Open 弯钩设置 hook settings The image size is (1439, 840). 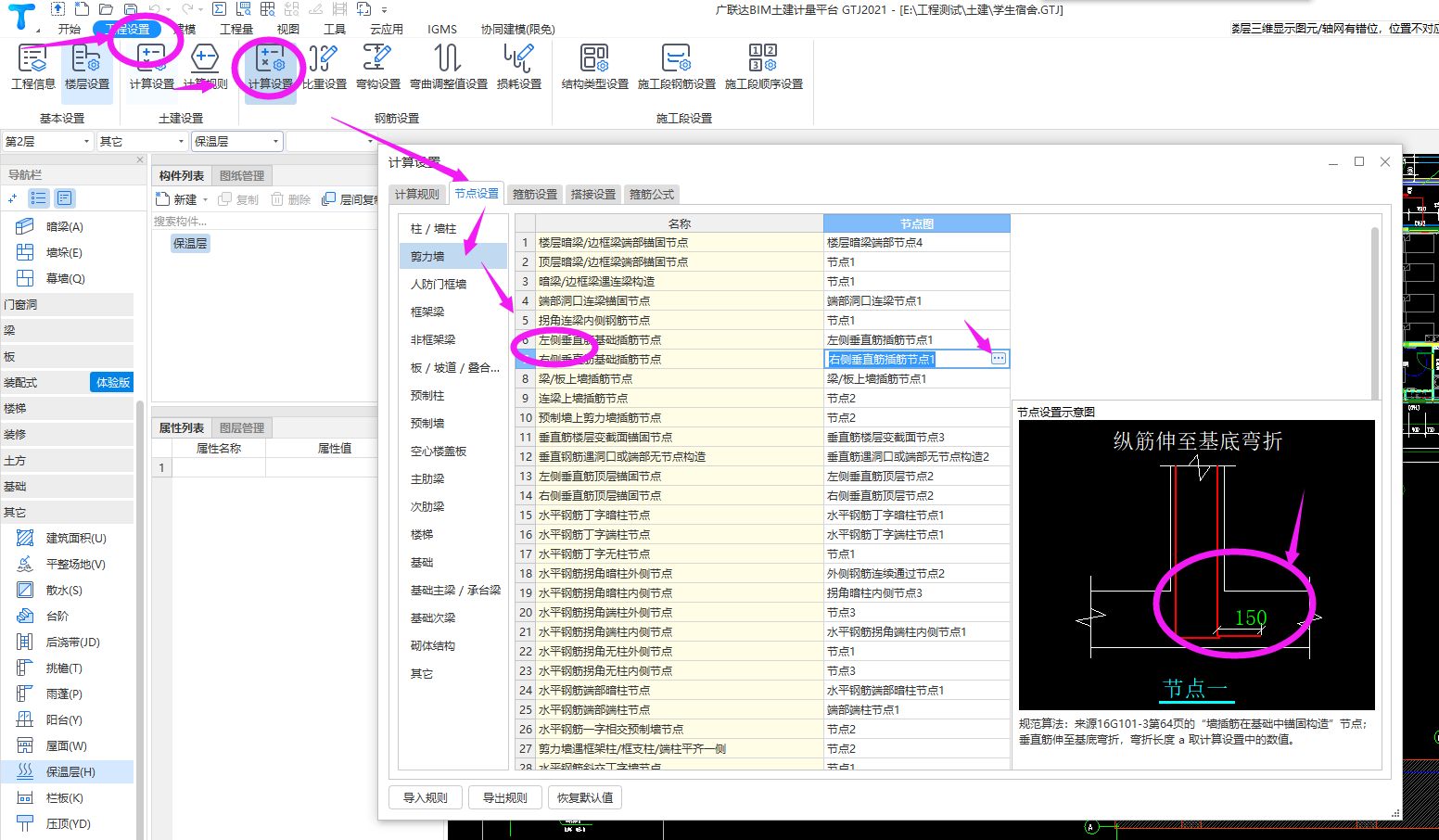point(377,66)
